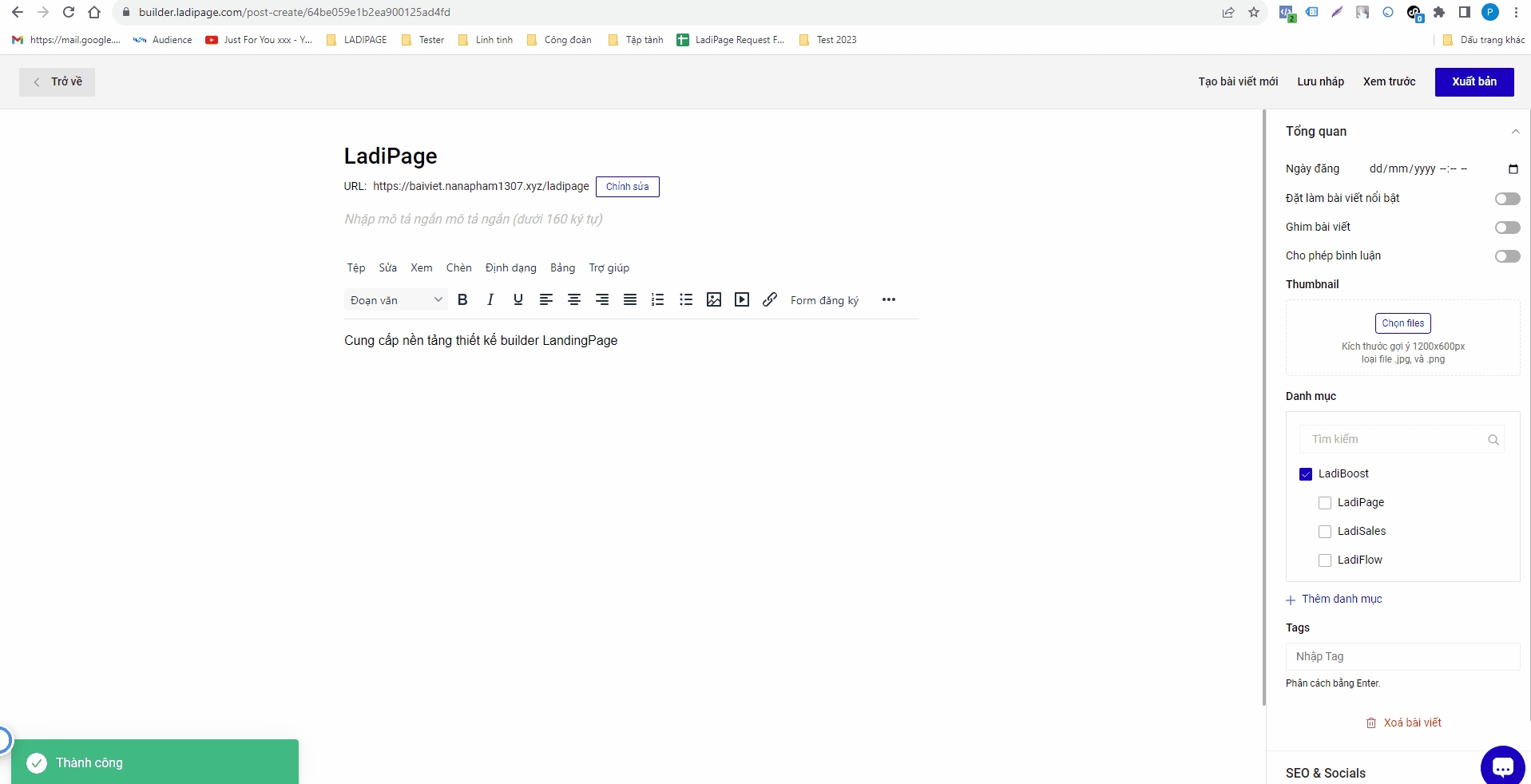Open the date picker calendar for 'Ngày đăng'
Screen dimensions: 1531x784
(x=1513, y=168)
